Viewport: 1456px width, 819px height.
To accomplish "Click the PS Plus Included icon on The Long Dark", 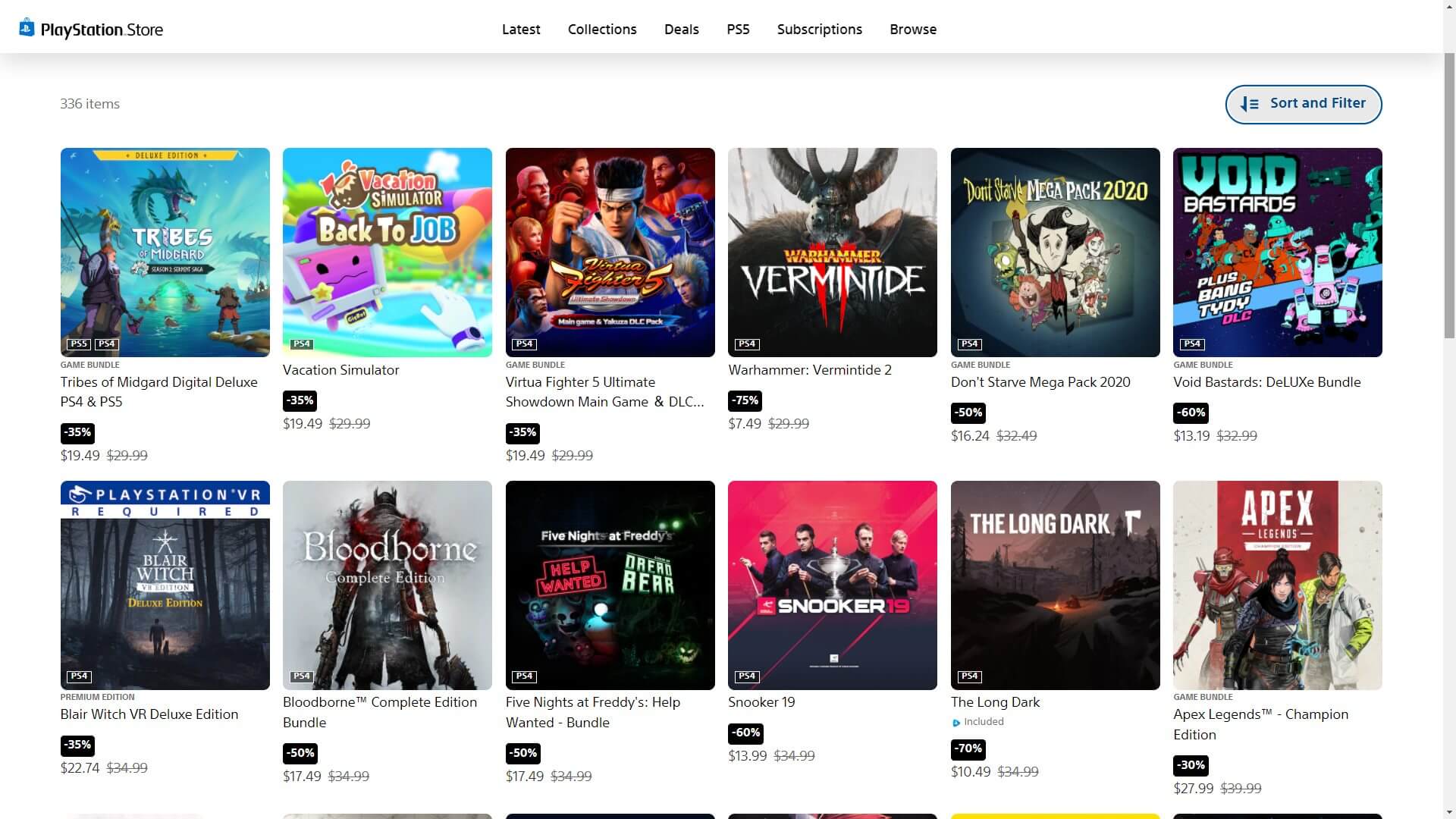I will [955, 723].
